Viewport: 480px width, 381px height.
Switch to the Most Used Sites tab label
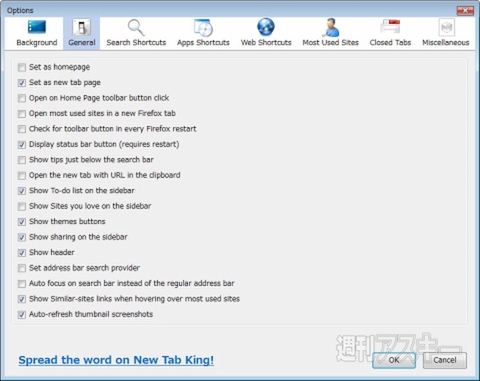click(331, 43)
